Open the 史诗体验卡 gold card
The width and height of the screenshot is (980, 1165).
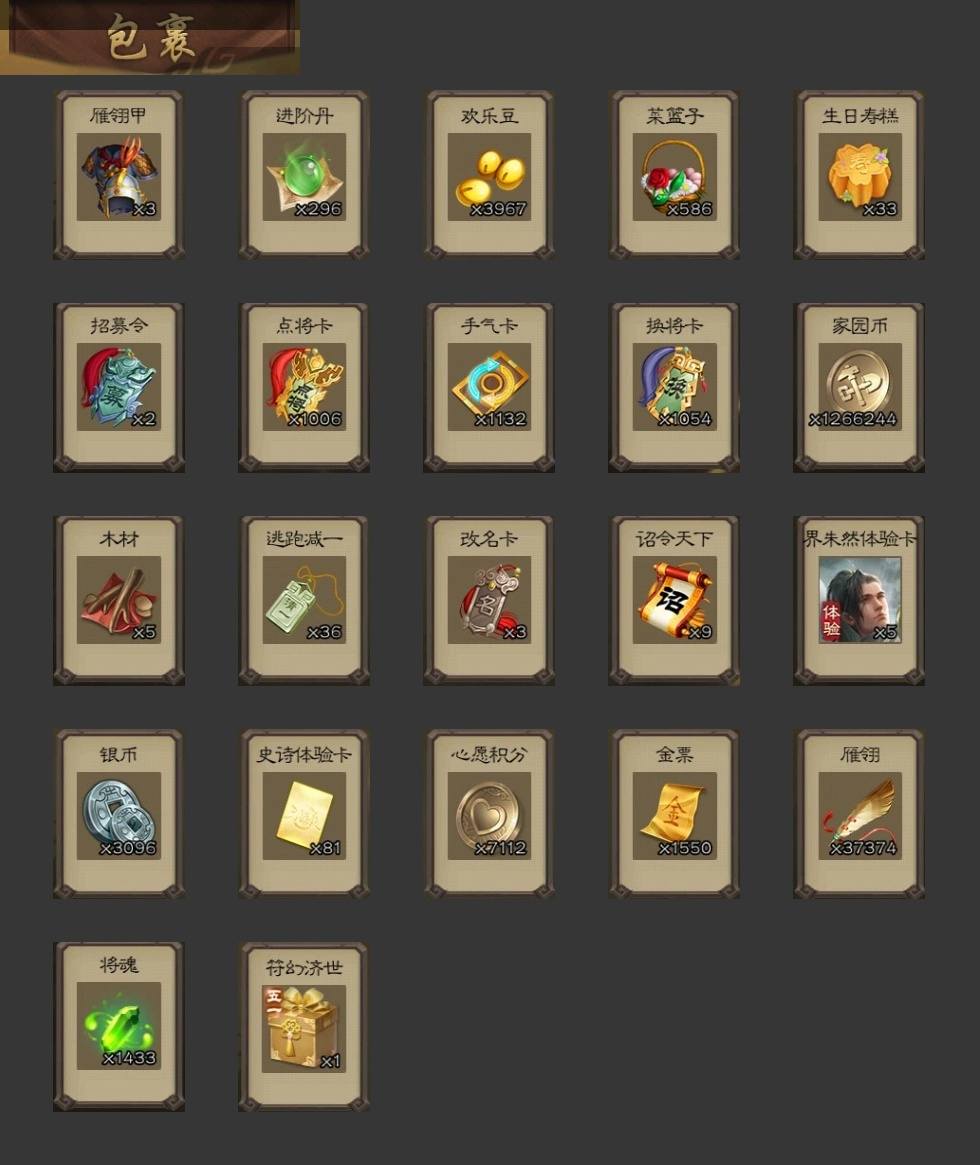pos(304,816)
